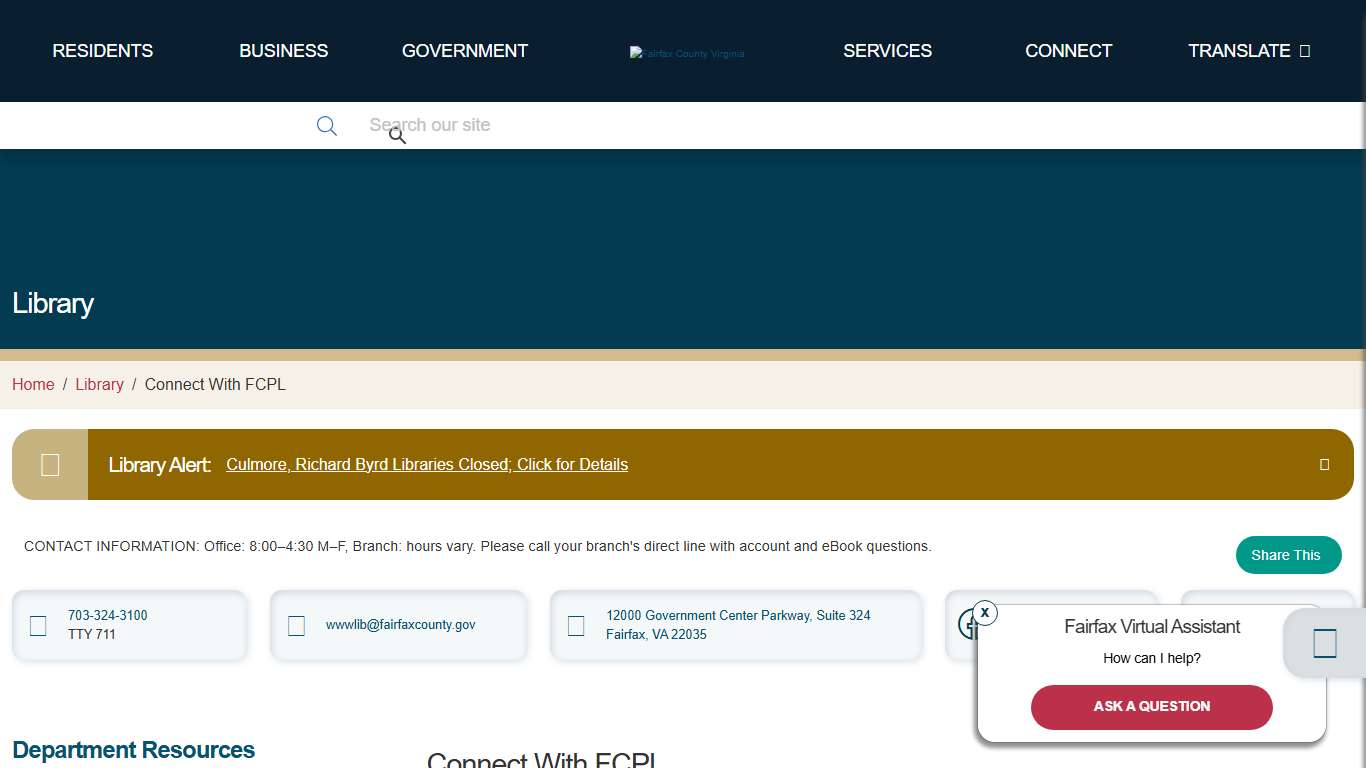
Task: Dismiss the gold Library Alert banner
Action: (1324, 464)
